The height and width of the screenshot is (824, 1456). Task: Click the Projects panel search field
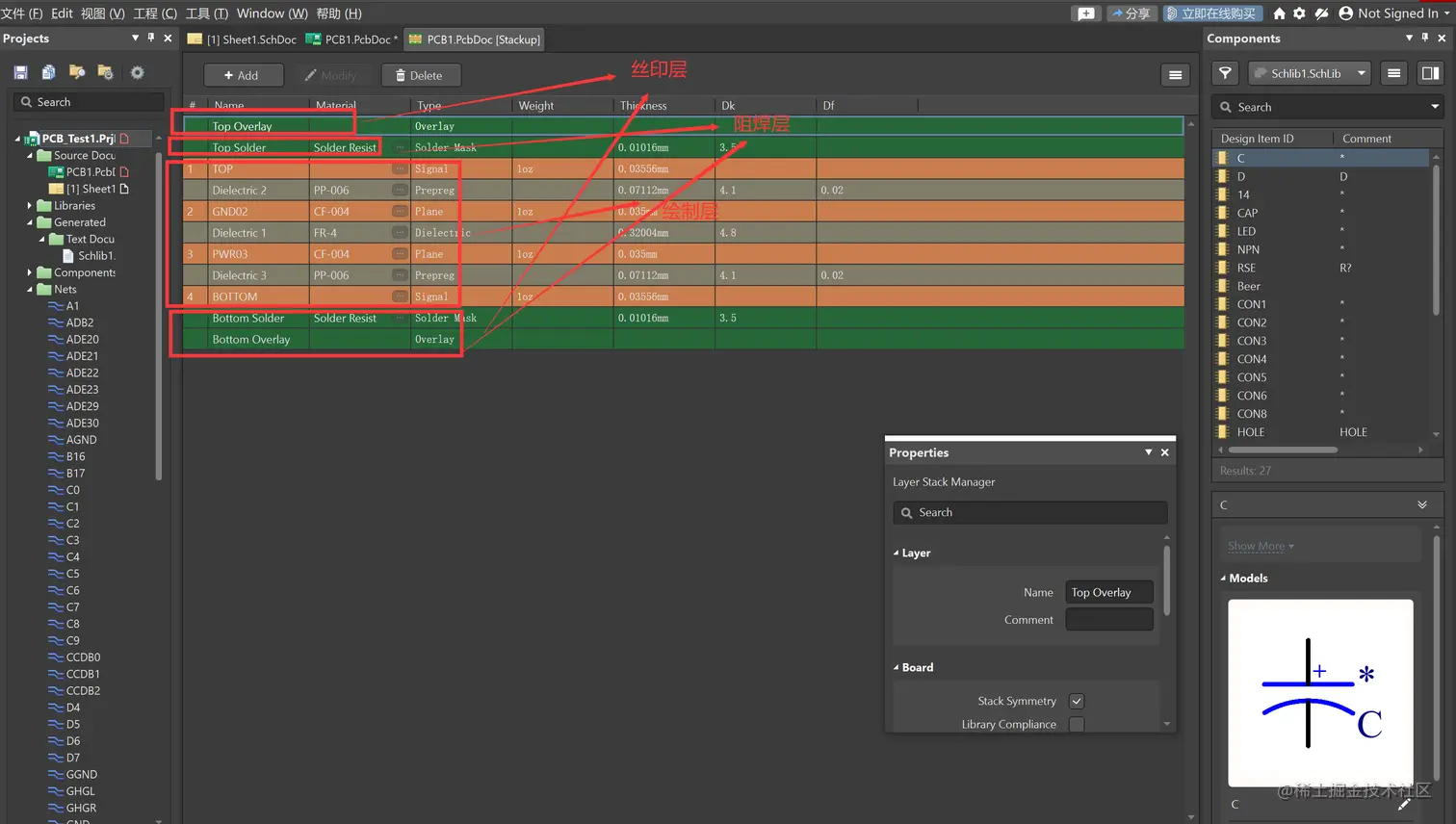[89, 102]
